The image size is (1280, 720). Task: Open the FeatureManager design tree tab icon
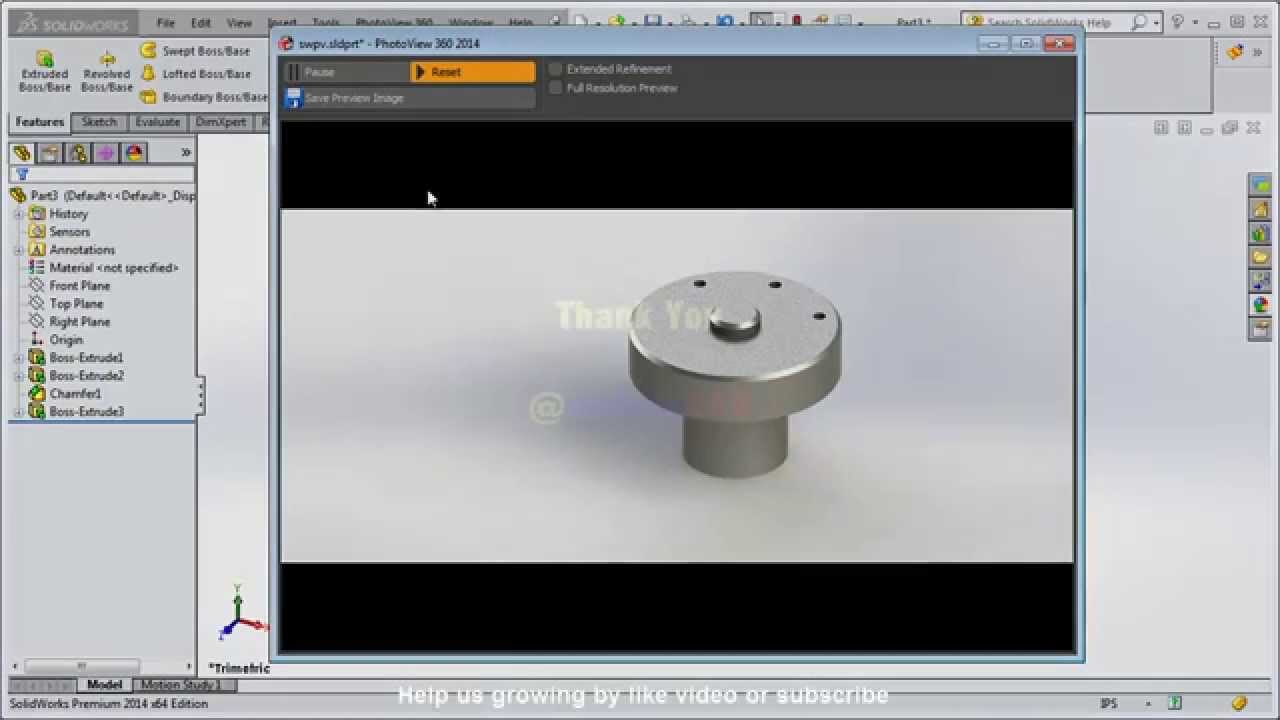(x=22, y=153)
